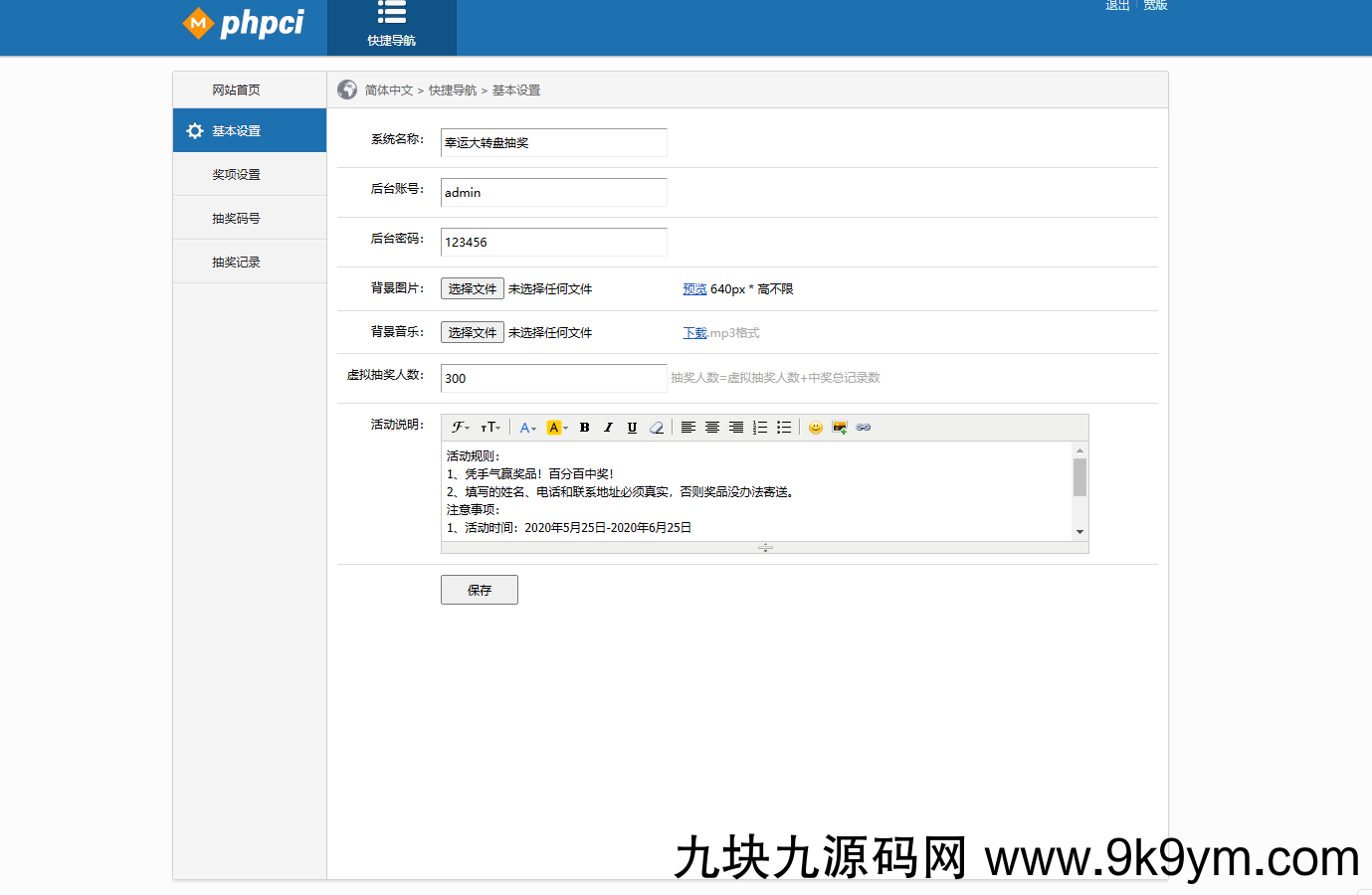This screenshot has width=1372, height=895.
Task: Click the remove formatting eraser icon
Action: (656, 427)
